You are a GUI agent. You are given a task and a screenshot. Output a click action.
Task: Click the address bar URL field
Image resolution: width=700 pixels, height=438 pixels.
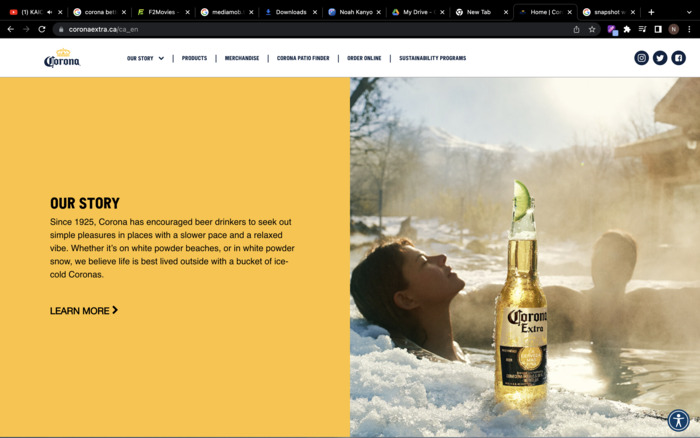pos(300,29)
